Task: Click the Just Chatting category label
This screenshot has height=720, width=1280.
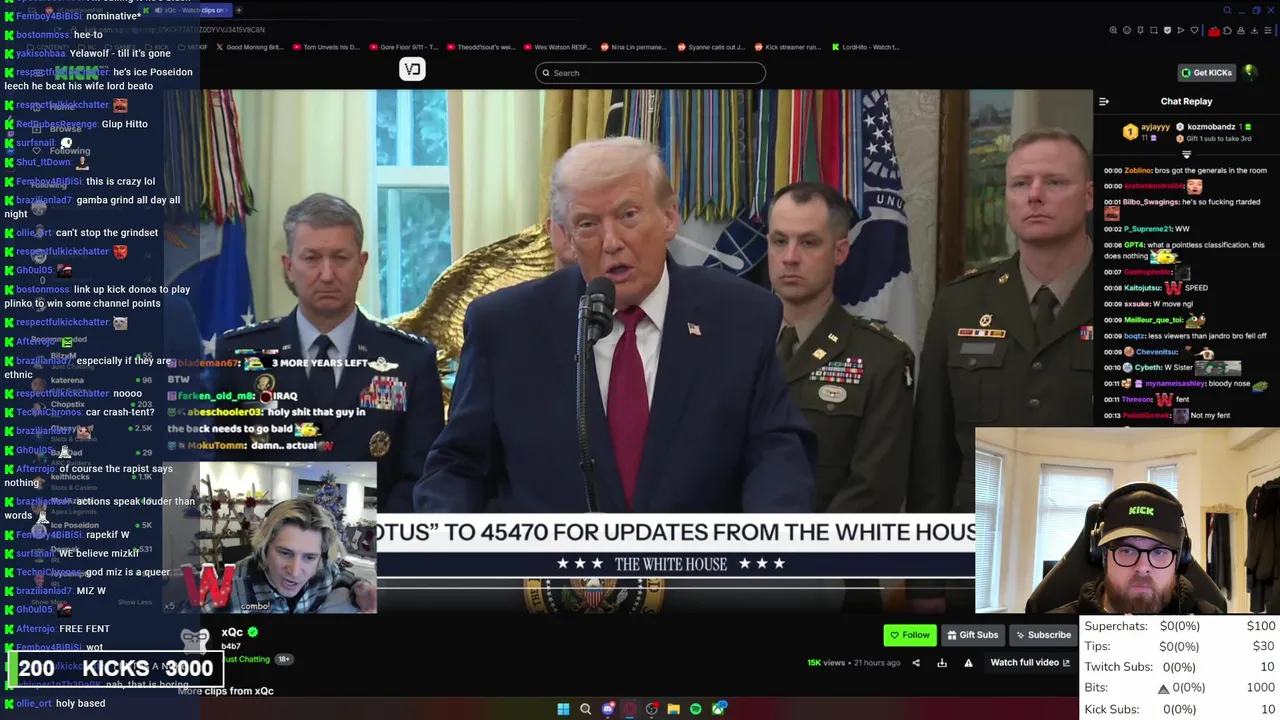Action: (x=246, y=659)
